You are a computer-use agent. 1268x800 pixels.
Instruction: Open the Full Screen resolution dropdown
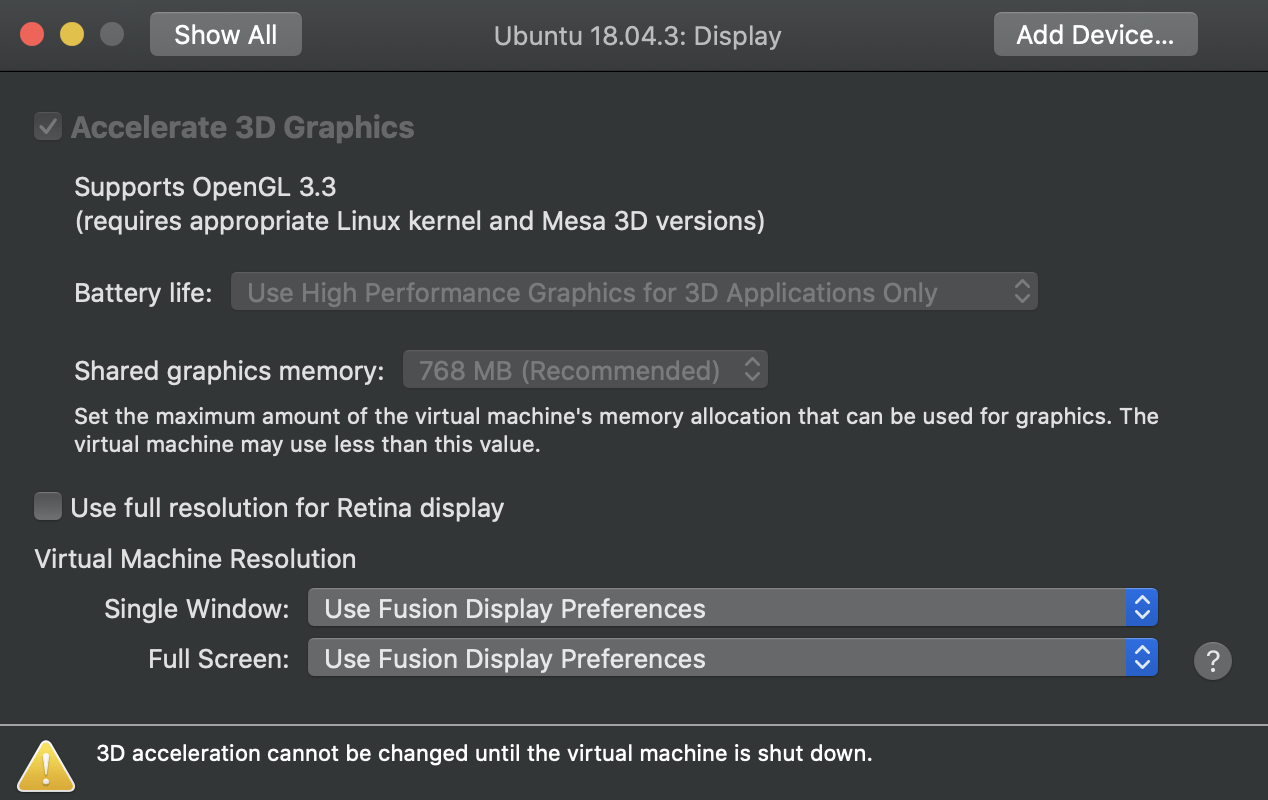pos(730,657)
